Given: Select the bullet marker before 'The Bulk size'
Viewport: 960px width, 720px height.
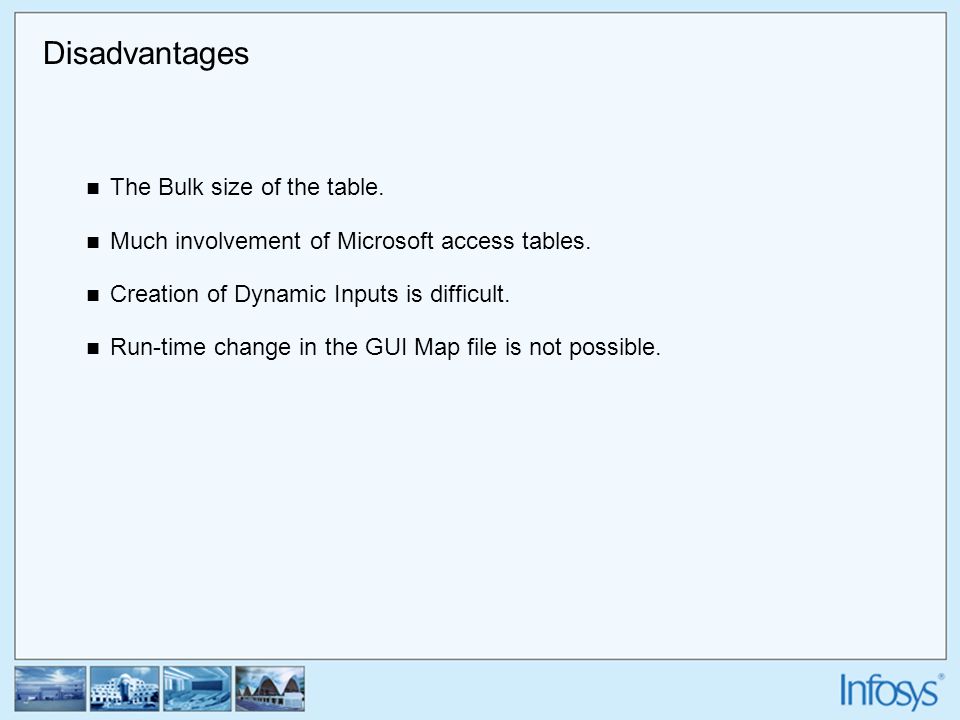Looking at the screenshot, I should [93, 188].
